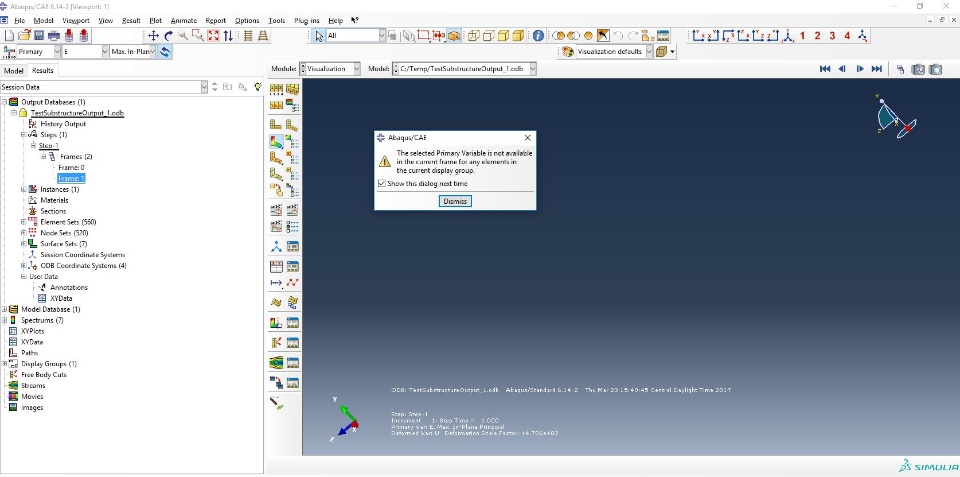Open the Viewport menu

click(75, 20)
